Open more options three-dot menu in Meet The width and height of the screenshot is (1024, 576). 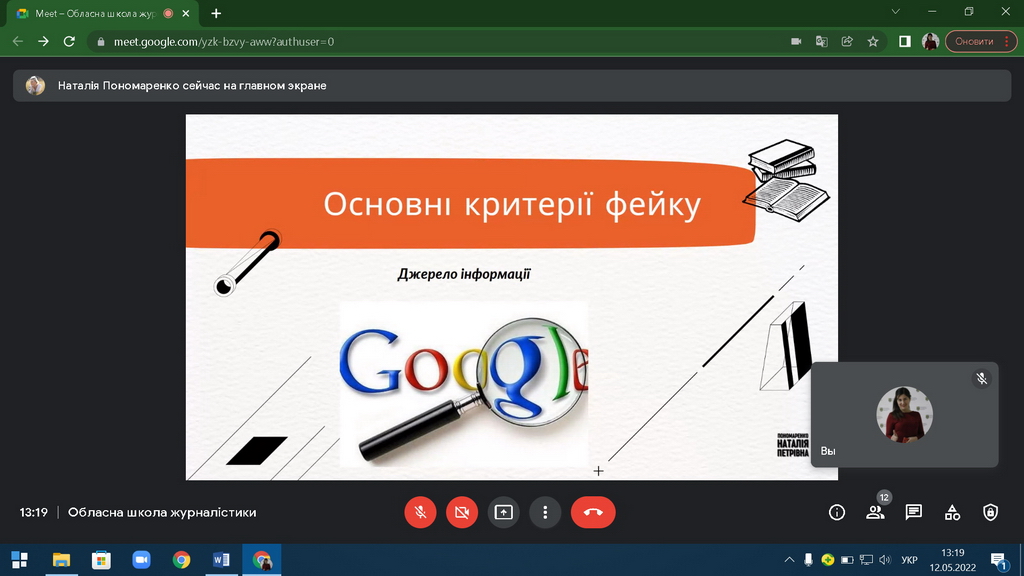545,513
